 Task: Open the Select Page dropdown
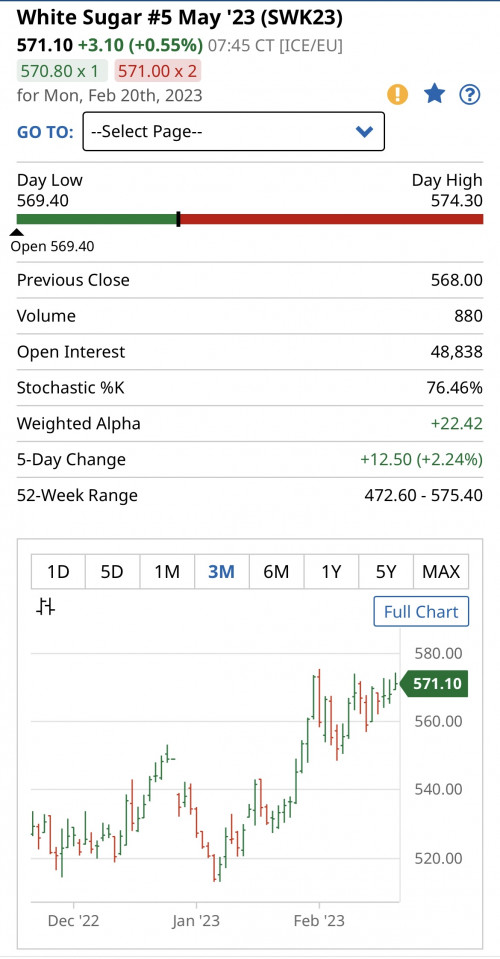pyautogui.click(x=233, y=131)
